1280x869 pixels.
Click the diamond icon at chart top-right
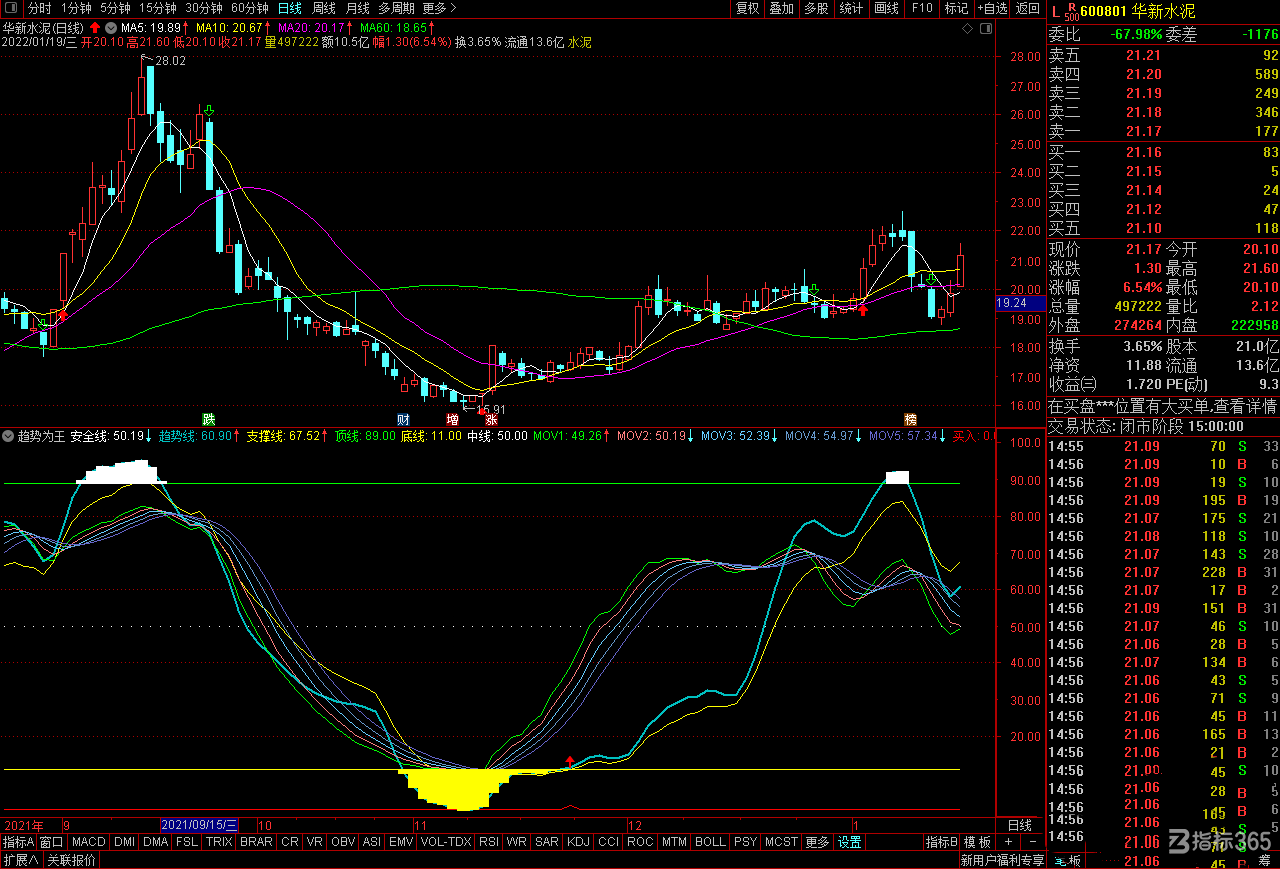point(967,28)
